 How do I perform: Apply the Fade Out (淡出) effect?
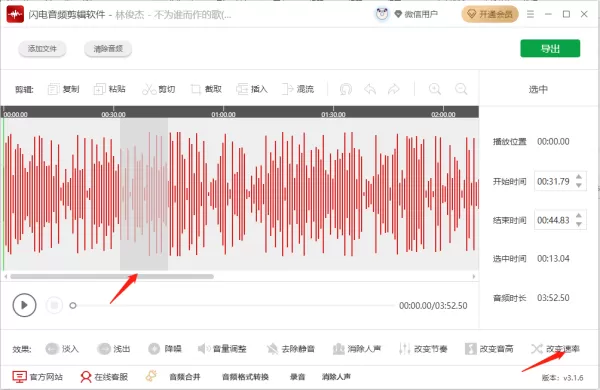[x=113, y=349]
